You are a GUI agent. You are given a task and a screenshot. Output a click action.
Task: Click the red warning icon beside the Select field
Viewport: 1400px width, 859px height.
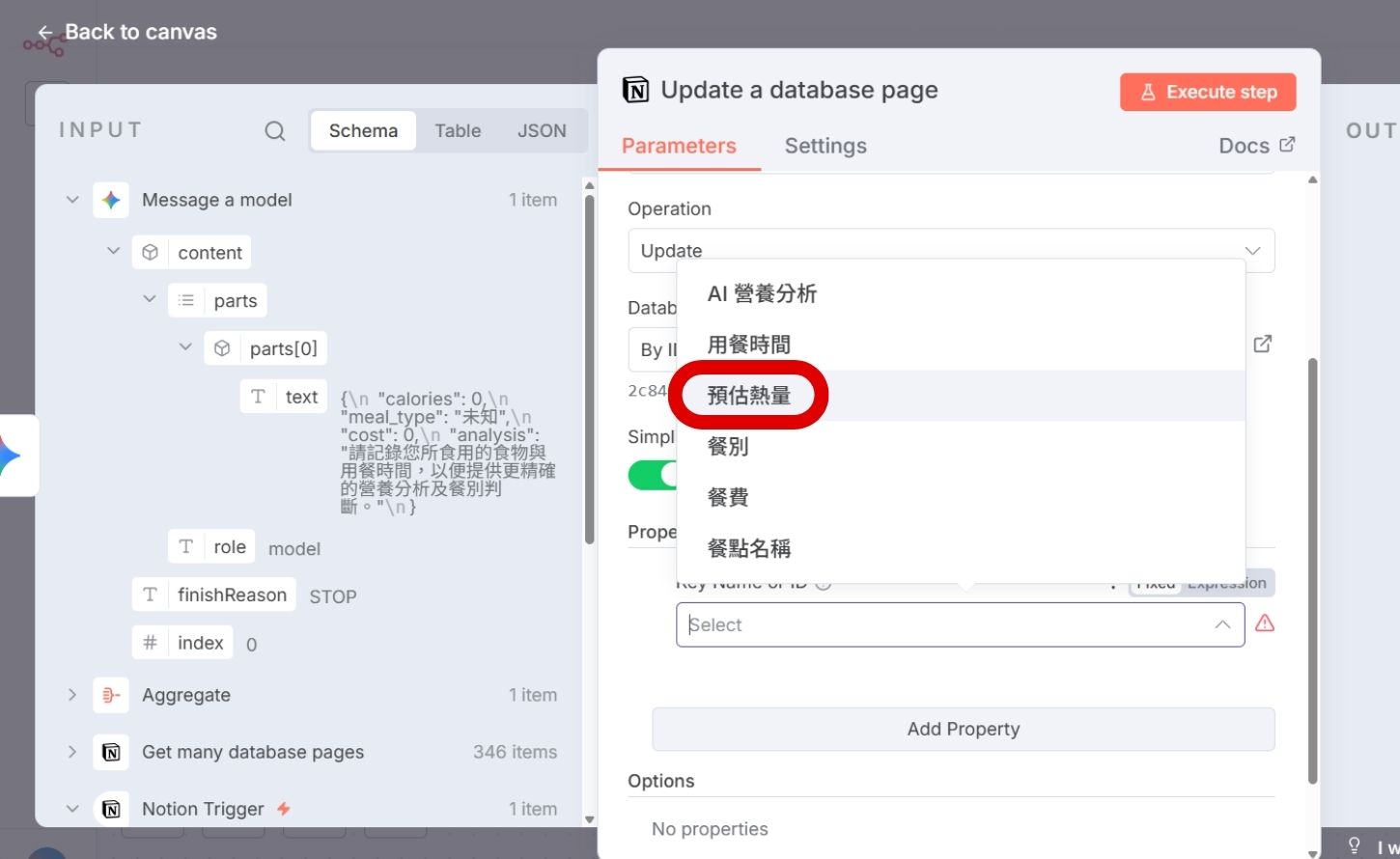click(1265, 623)
